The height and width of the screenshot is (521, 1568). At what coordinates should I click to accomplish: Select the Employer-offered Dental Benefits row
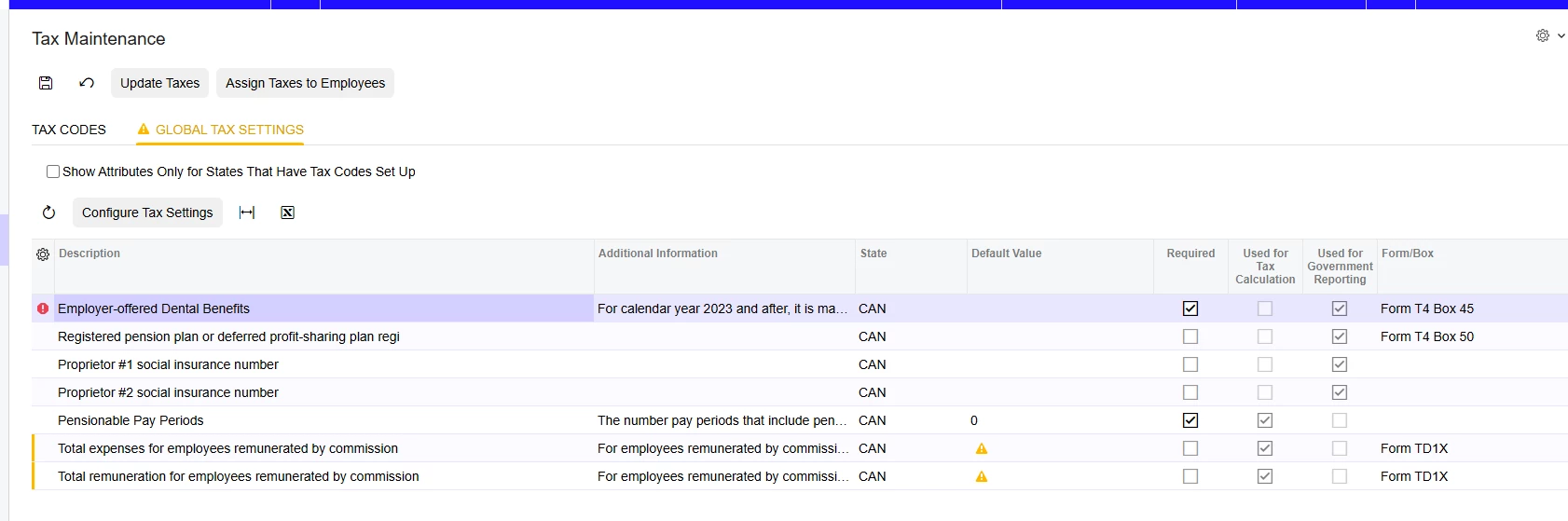point(800,308)
